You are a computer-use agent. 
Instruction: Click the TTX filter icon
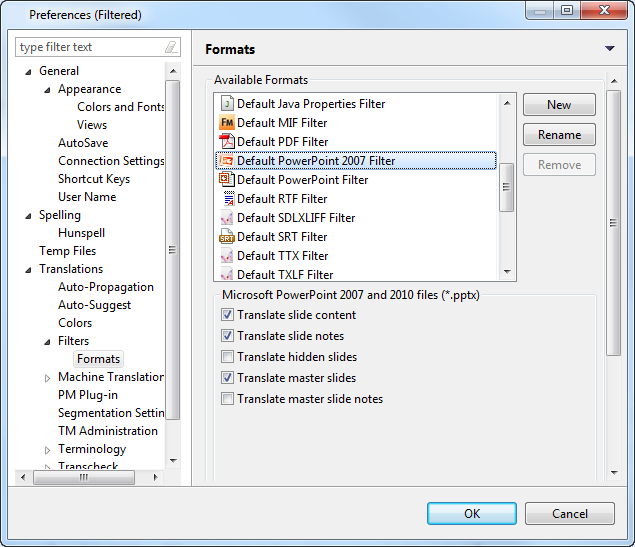pos(227,256)
